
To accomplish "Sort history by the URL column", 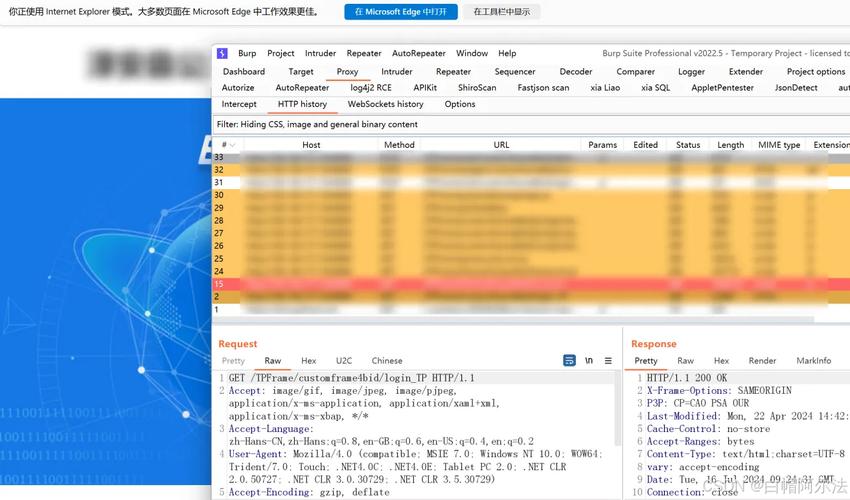I will pyautogui.click(x=501, y=145).
